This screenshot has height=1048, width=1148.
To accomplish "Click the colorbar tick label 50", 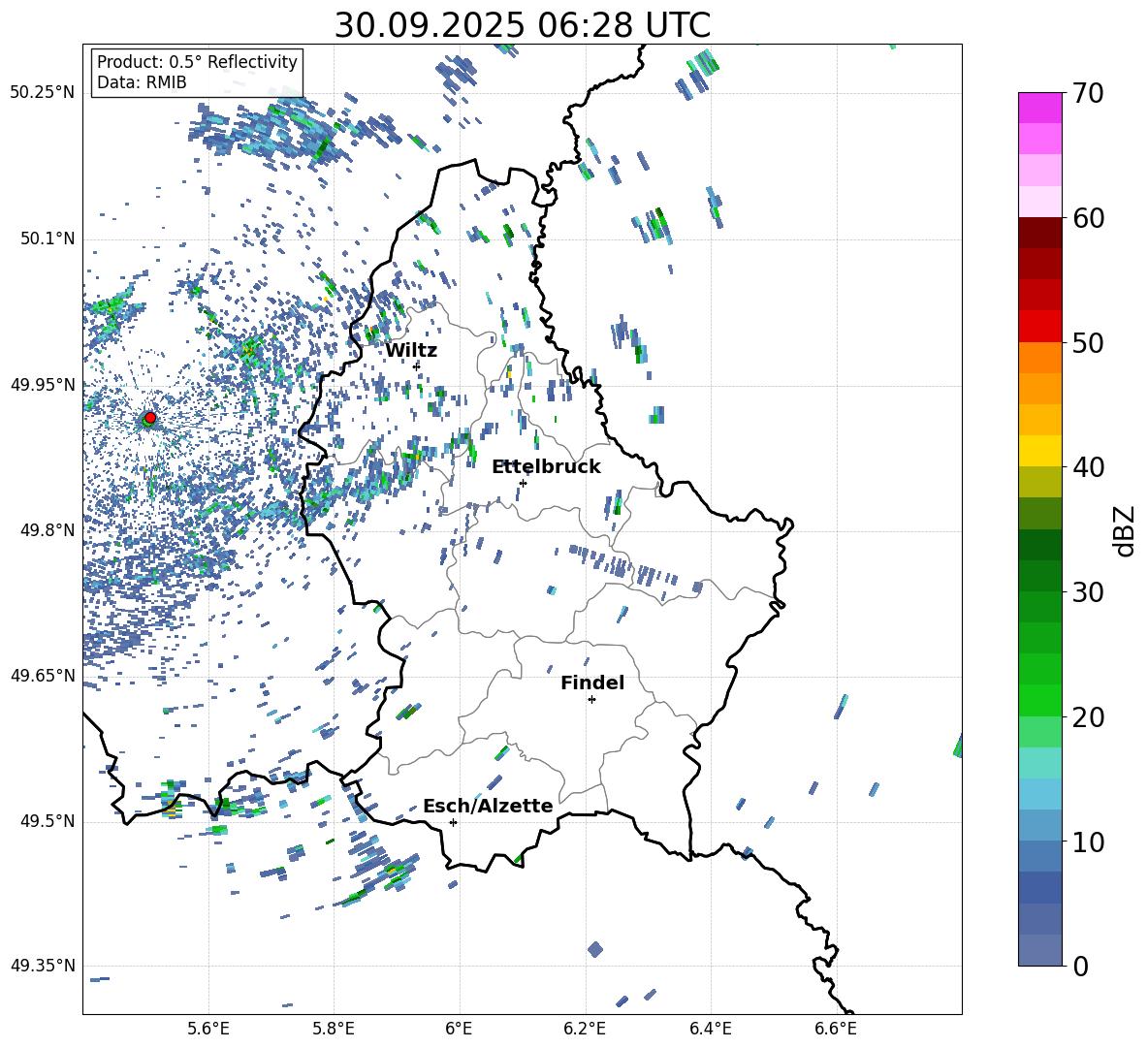I will (1087, 342).
